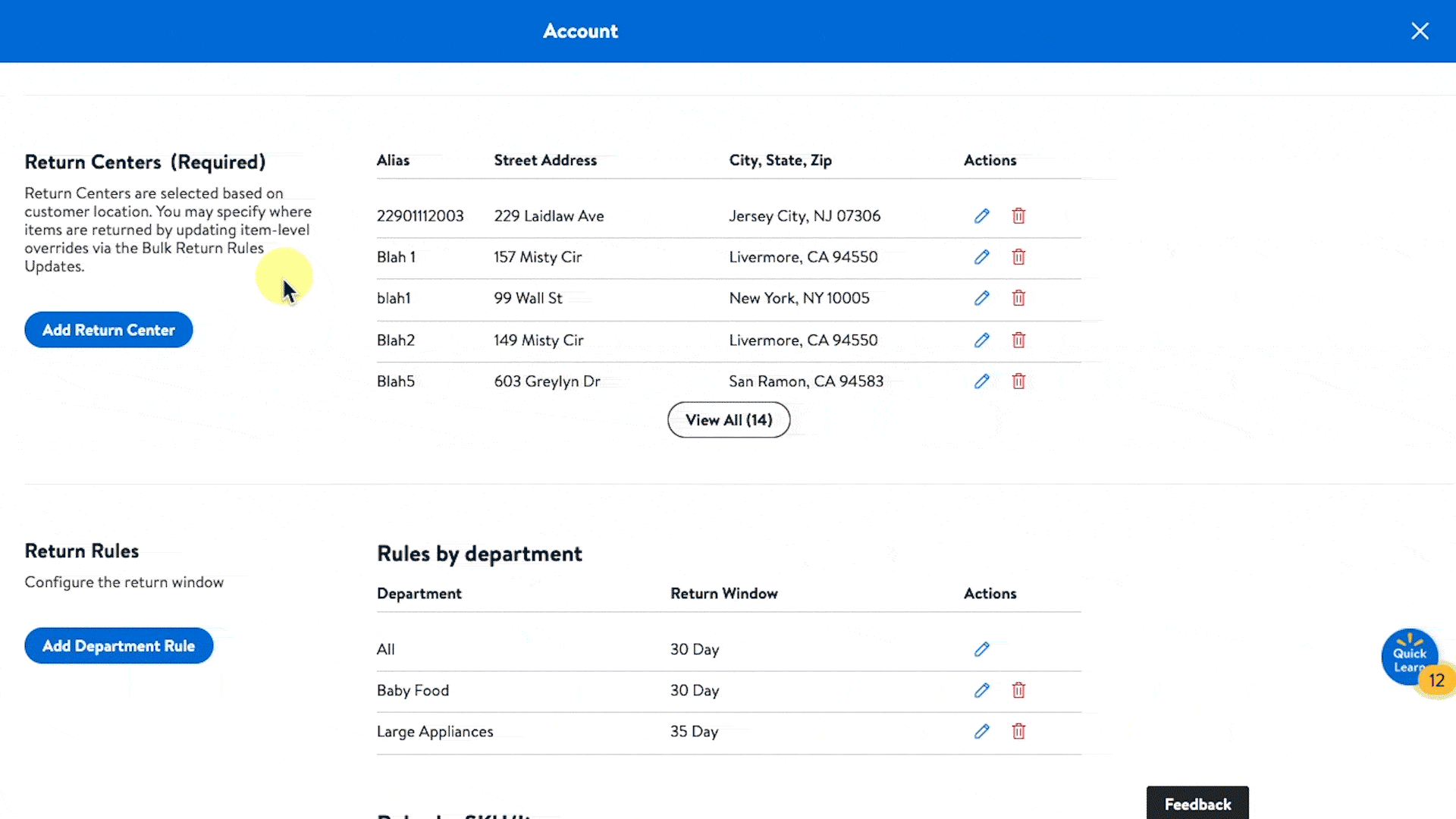The height and width of the screenshot is (819, 1456).
Task: Select the 229 Laidlaw Ave address
Action: (549, 216)
